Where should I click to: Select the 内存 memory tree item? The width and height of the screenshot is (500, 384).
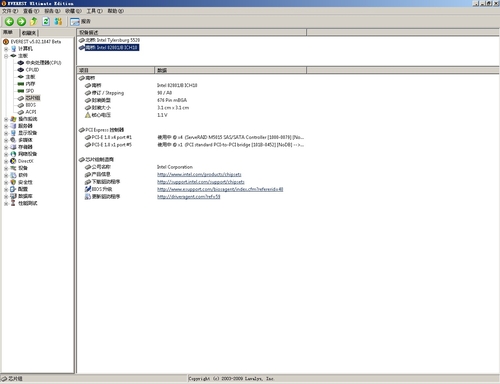tap(30, 84)
